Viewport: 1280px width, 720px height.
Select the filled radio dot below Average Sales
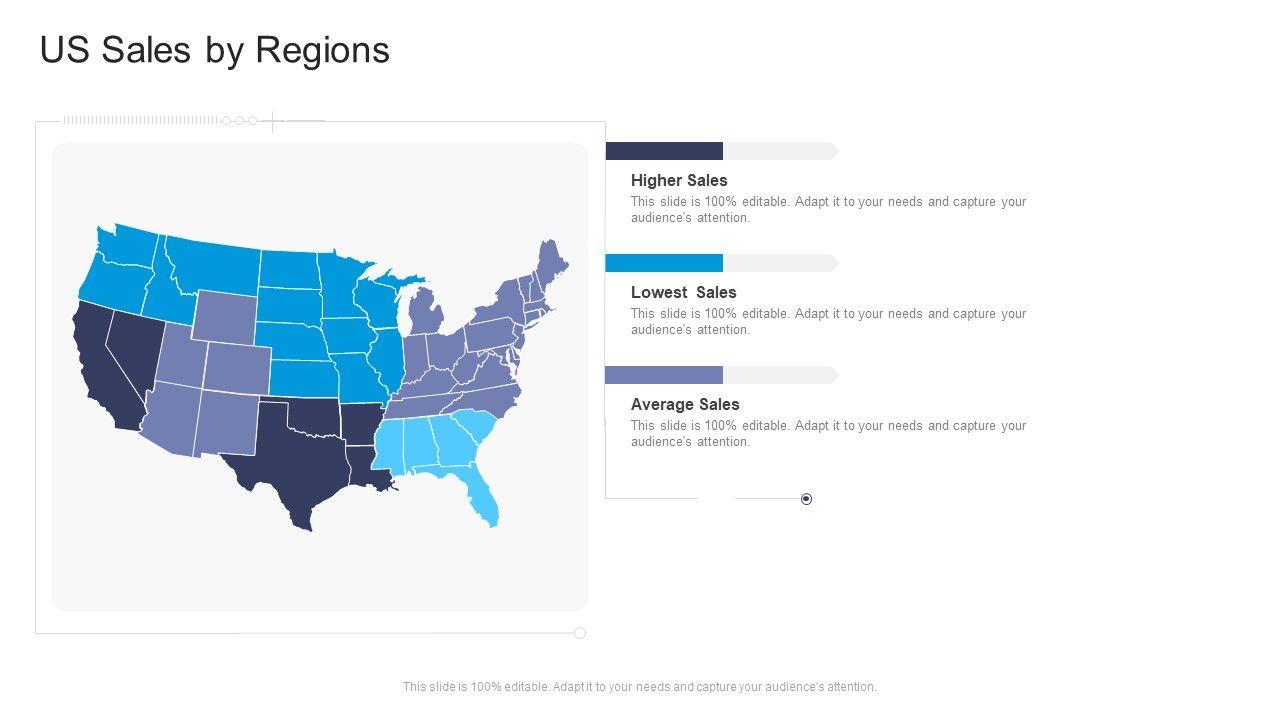(x=806, y=499)
